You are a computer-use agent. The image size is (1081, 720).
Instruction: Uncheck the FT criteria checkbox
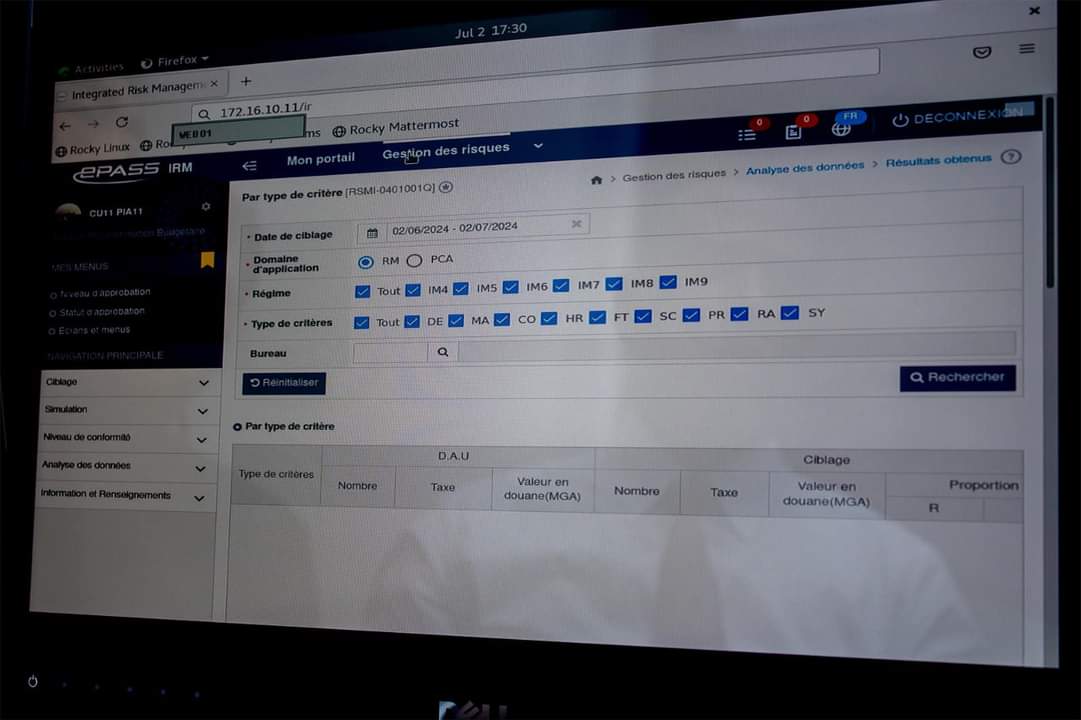pos(598,317)
